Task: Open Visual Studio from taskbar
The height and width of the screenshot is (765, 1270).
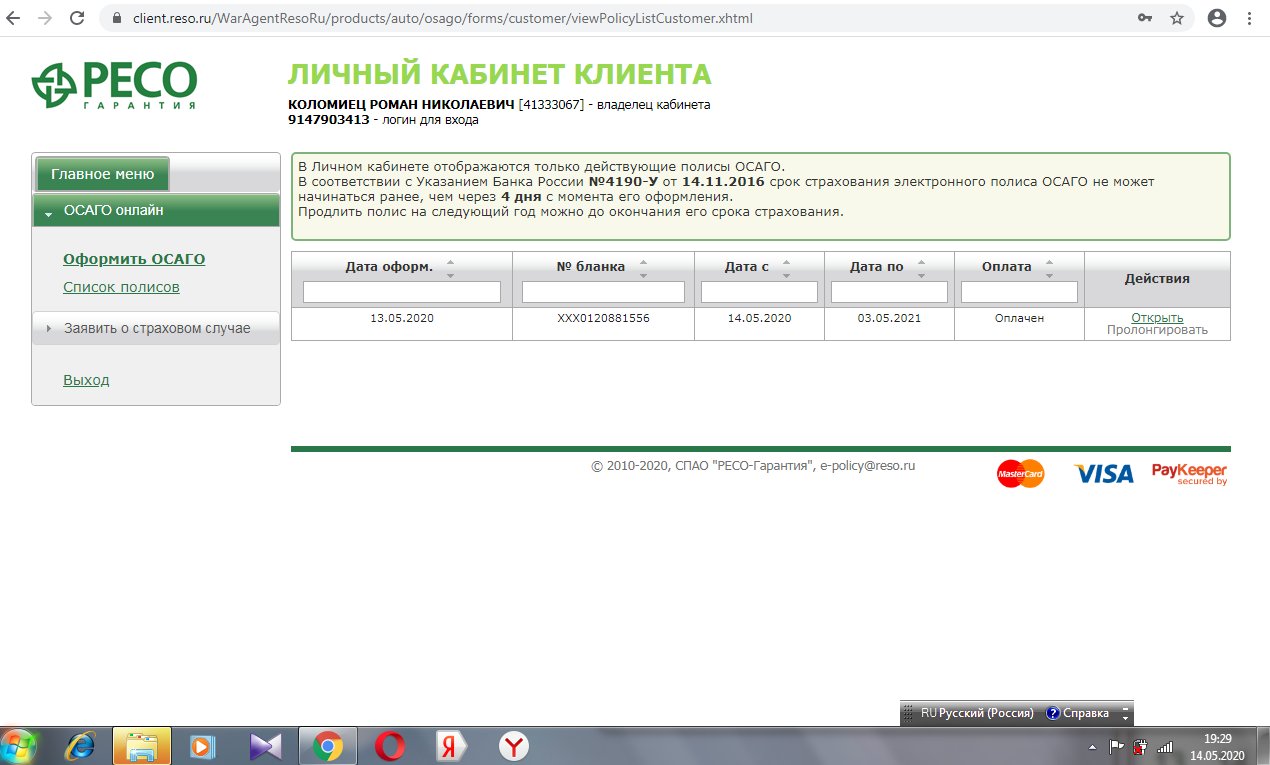Action: point(265,746)
